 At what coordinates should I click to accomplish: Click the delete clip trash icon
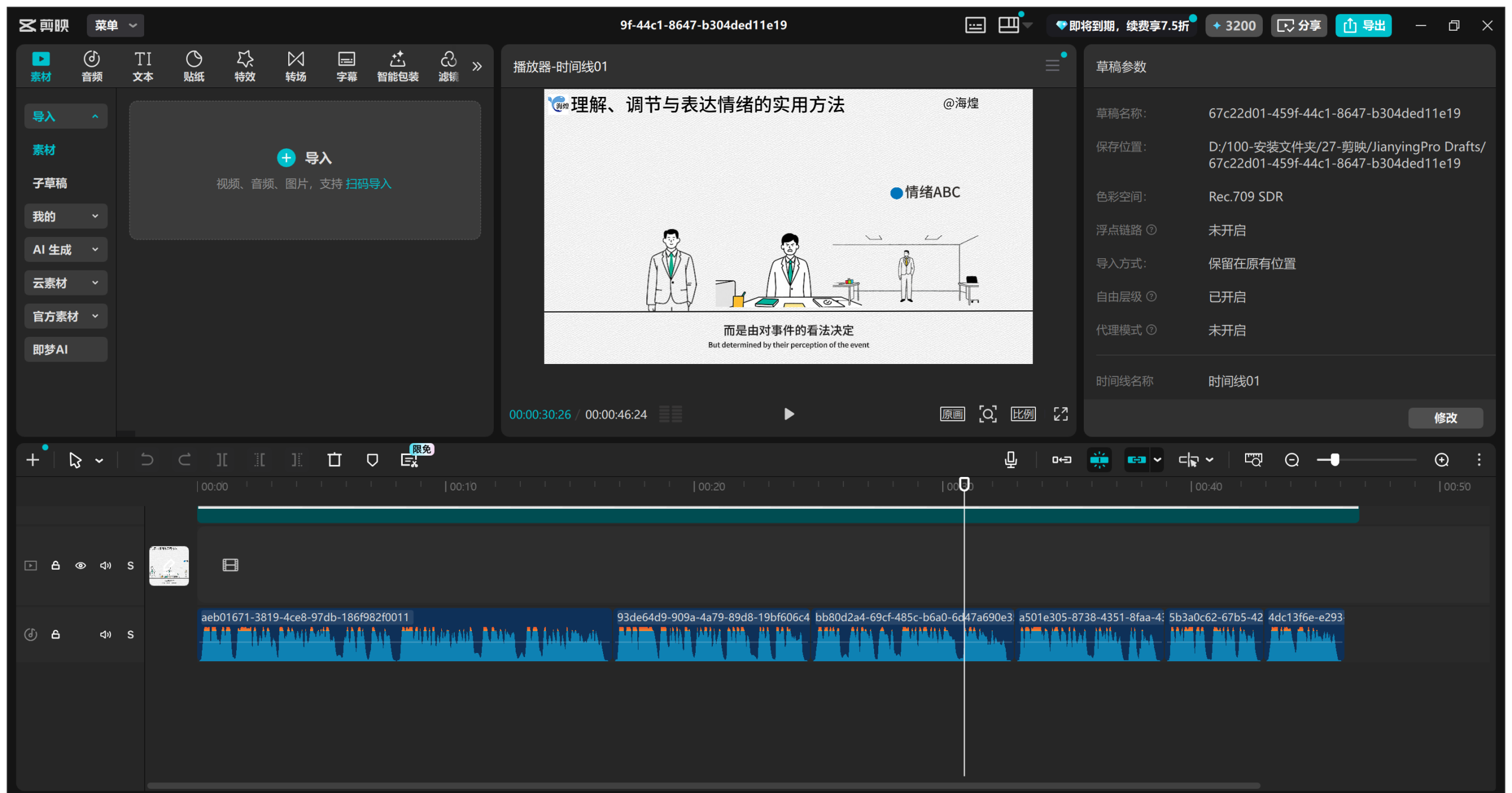(x=334, y=460)
